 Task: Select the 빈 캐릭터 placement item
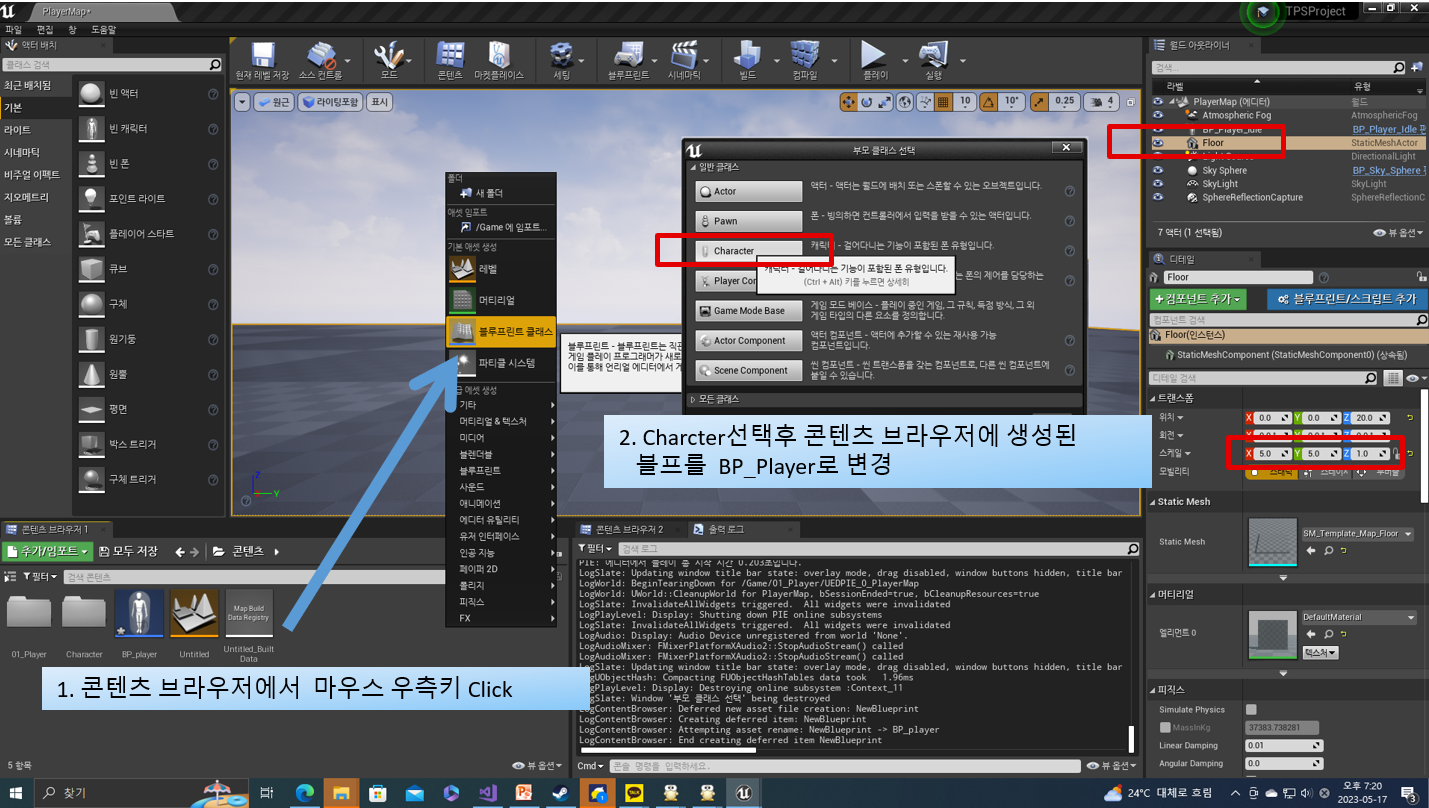[x=148, y=129]
